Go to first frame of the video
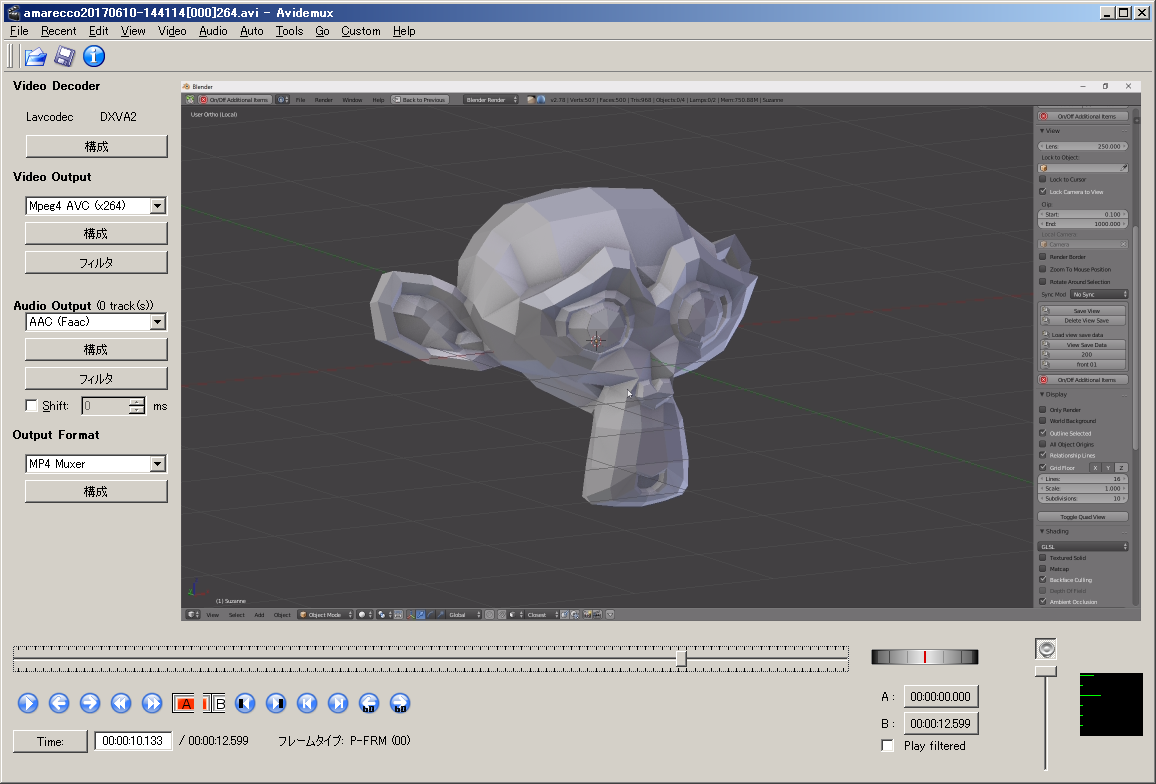This screenshot has height=784, width=1156. click(307, 704)
